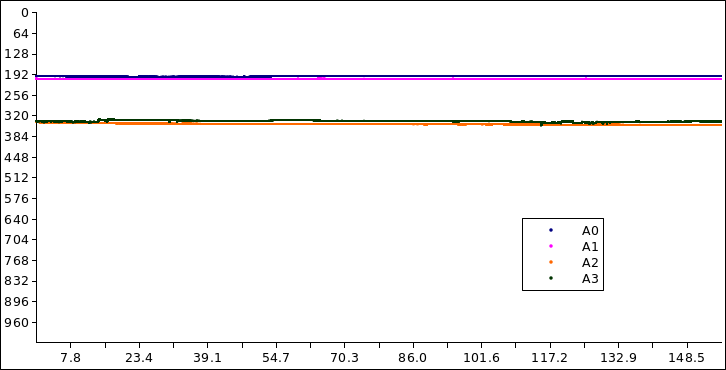Viewport: 726px width, 370px height.
Task: Click the A1 magenta legend marker
Action: (551, 246)
